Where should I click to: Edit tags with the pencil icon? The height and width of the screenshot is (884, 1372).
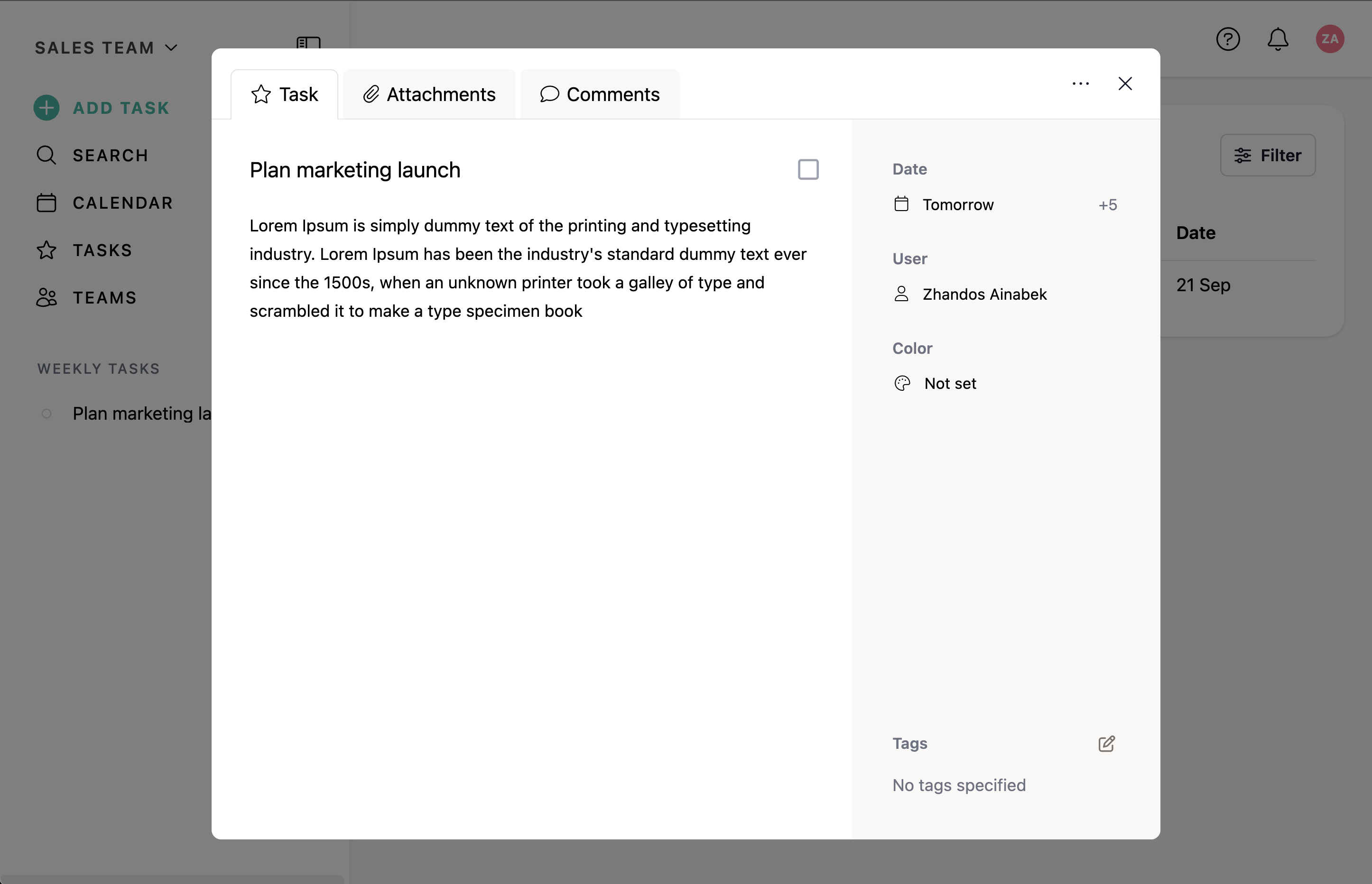coord(1106,743)
